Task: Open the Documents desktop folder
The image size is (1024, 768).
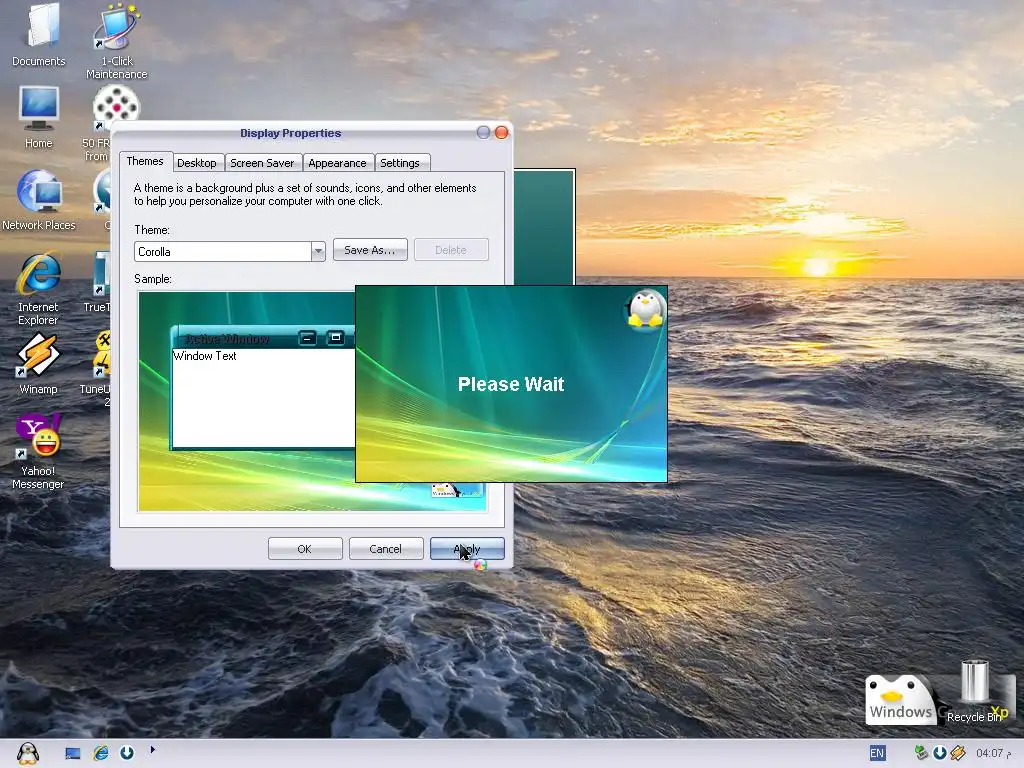Action: coord(39,34)
